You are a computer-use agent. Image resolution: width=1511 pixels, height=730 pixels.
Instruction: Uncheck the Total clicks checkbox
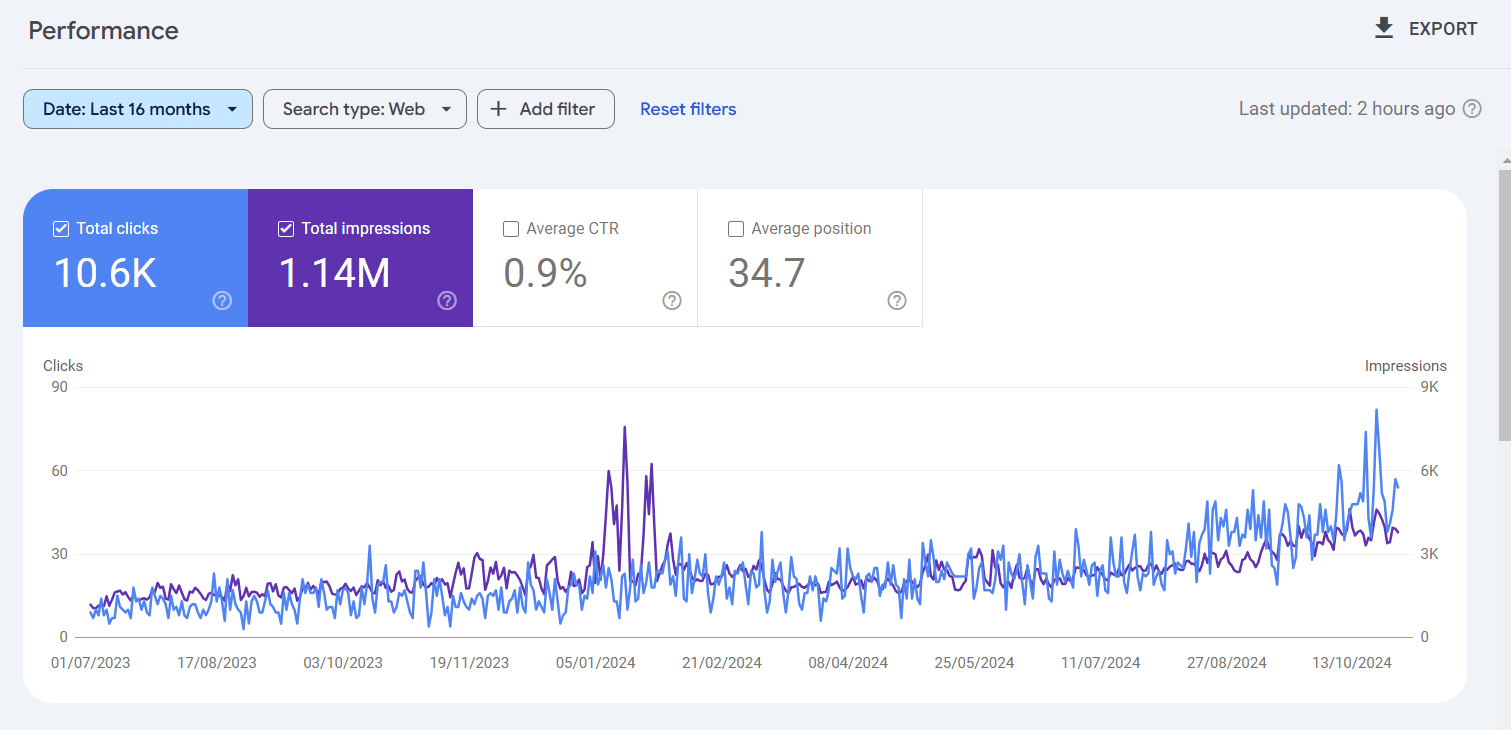[x=61, y=228]
